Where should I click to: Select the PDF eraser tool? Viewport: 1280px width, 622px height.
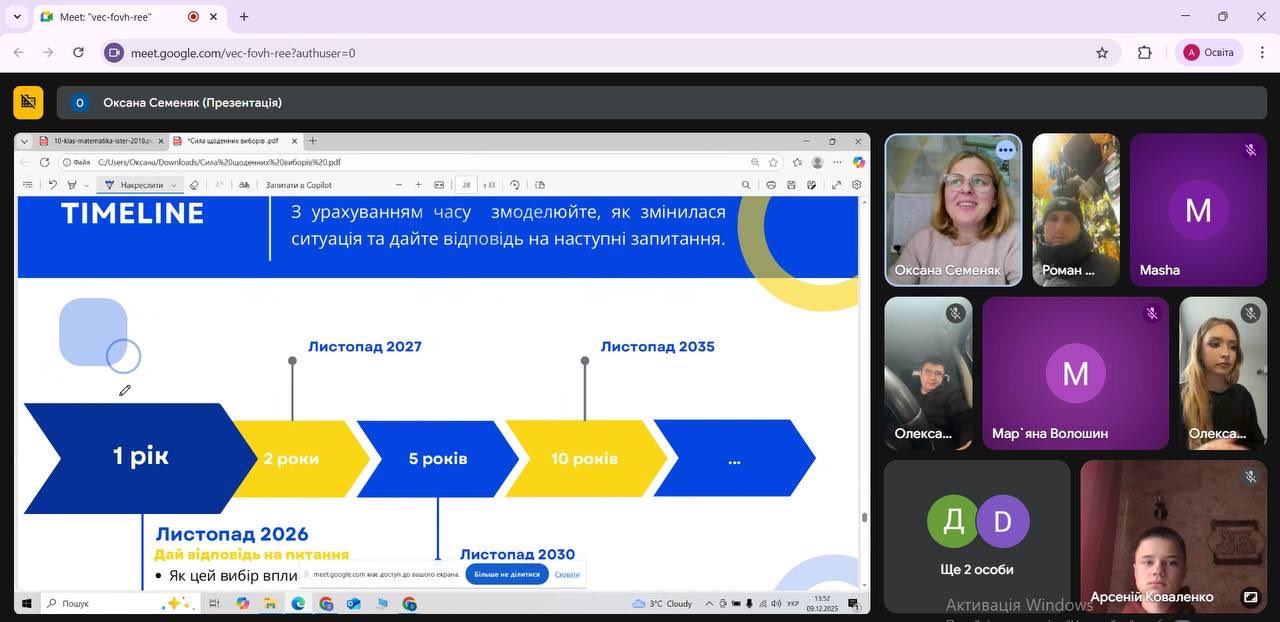194,185
